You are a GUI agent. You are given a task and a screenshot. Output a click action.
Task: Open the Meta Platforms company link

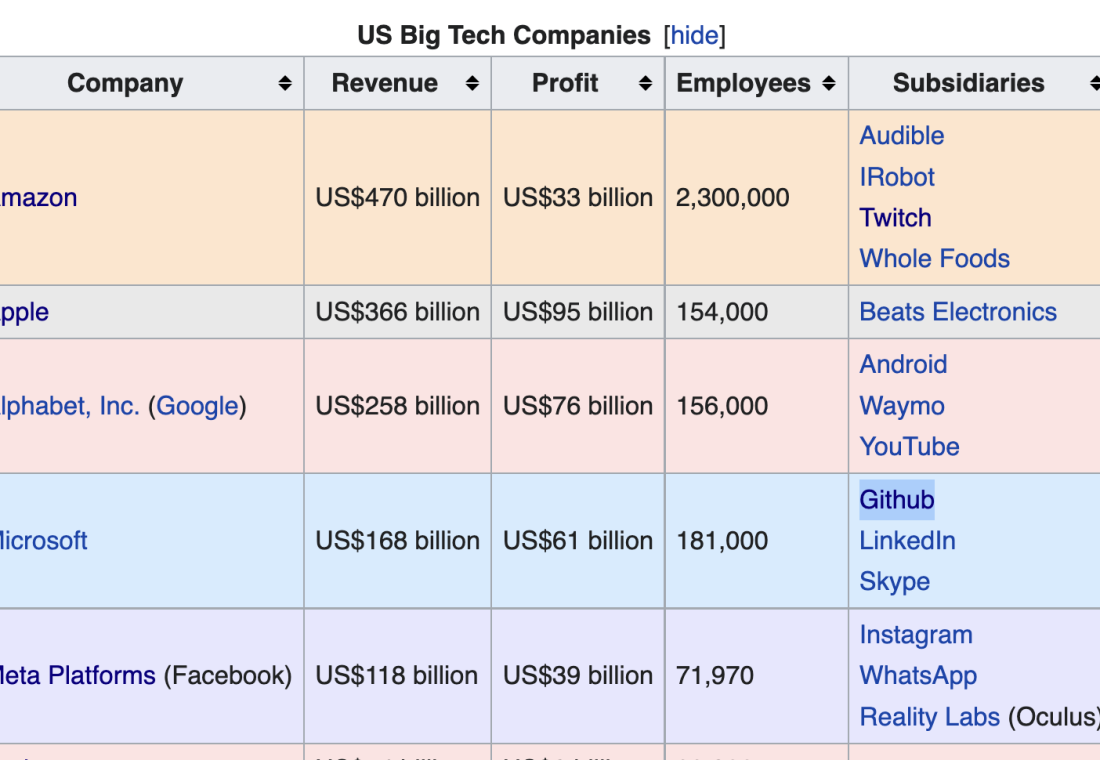coord(77,675)
